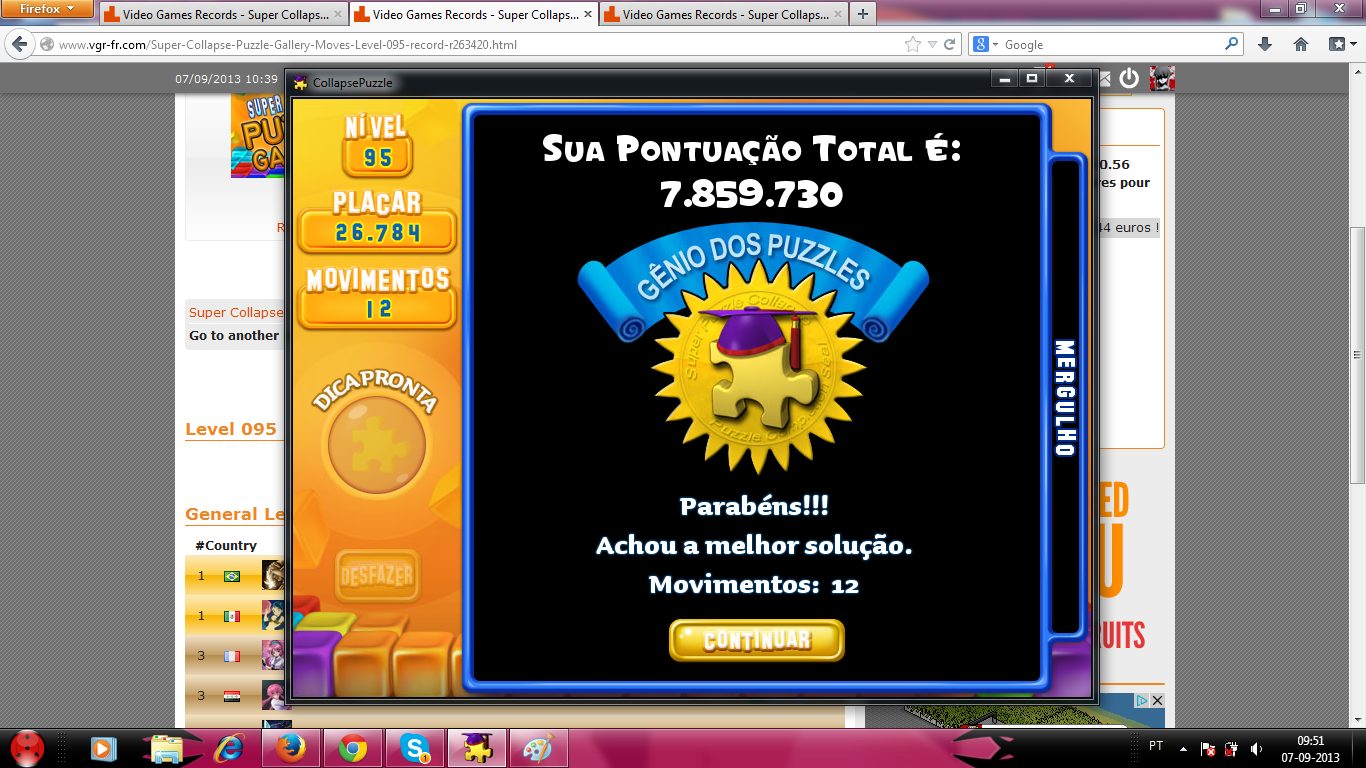Image resolution: width=1366 pixels, height=768 pixels.
Task: Click the power logout icon on site
Action: click(1129, 78)
